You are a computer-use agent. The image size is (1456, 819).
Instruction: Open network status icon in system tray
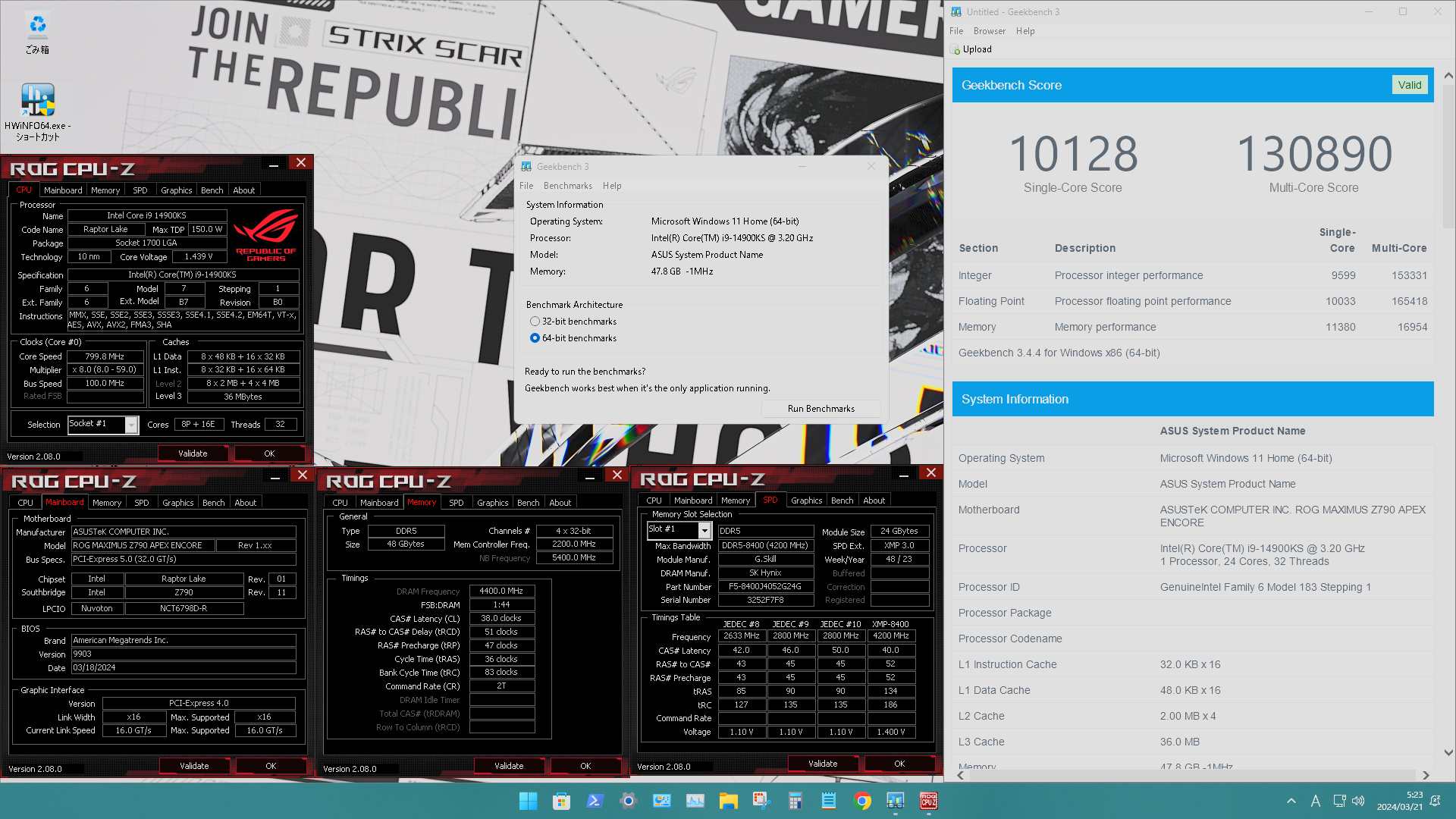tap(1339, 801)
